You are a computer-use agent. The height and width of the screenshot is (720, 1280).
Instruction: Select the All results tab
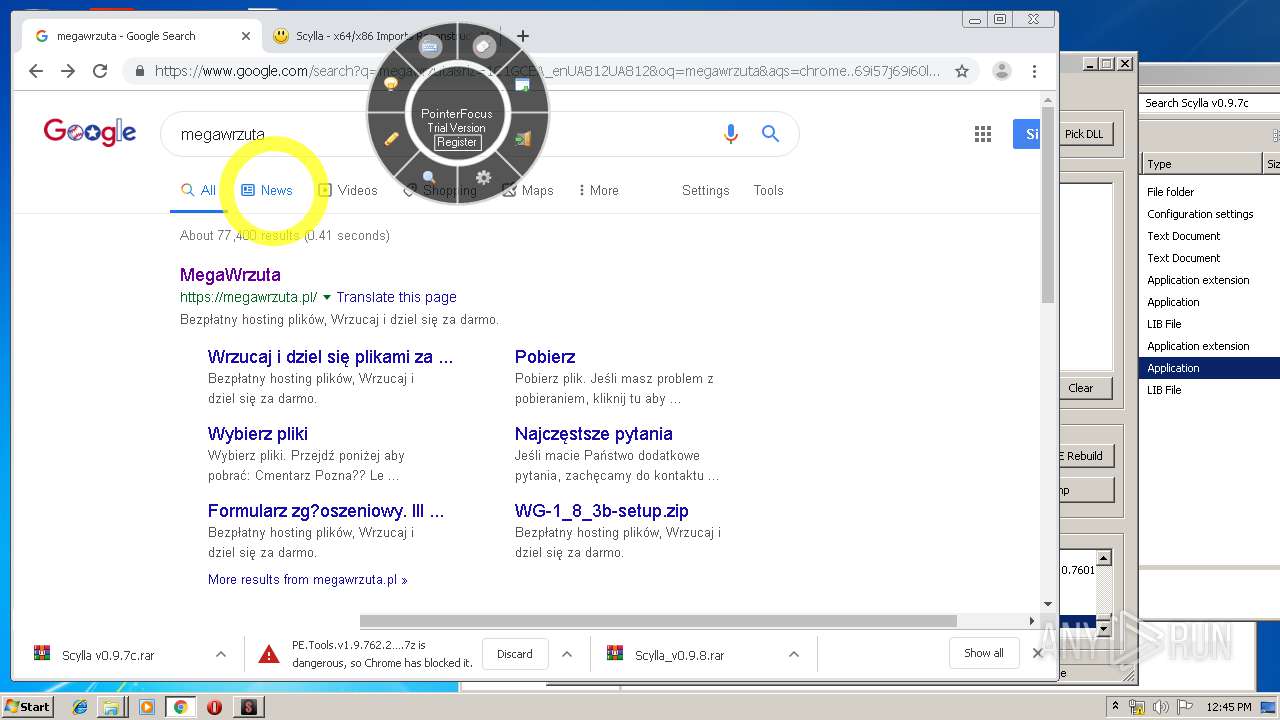pos(198,190)
